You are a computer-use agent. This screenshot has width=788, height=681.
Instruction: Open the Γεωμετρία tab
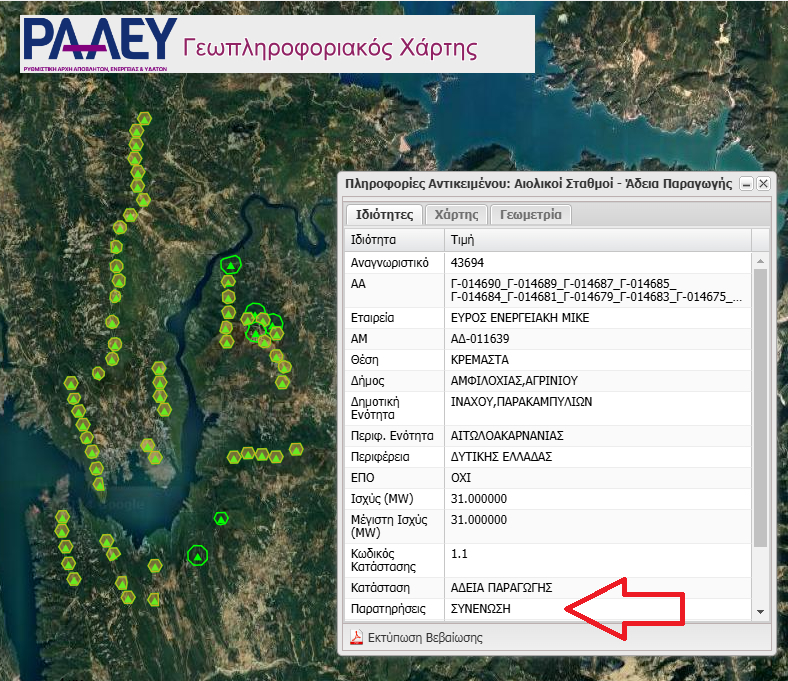[531, 215]
